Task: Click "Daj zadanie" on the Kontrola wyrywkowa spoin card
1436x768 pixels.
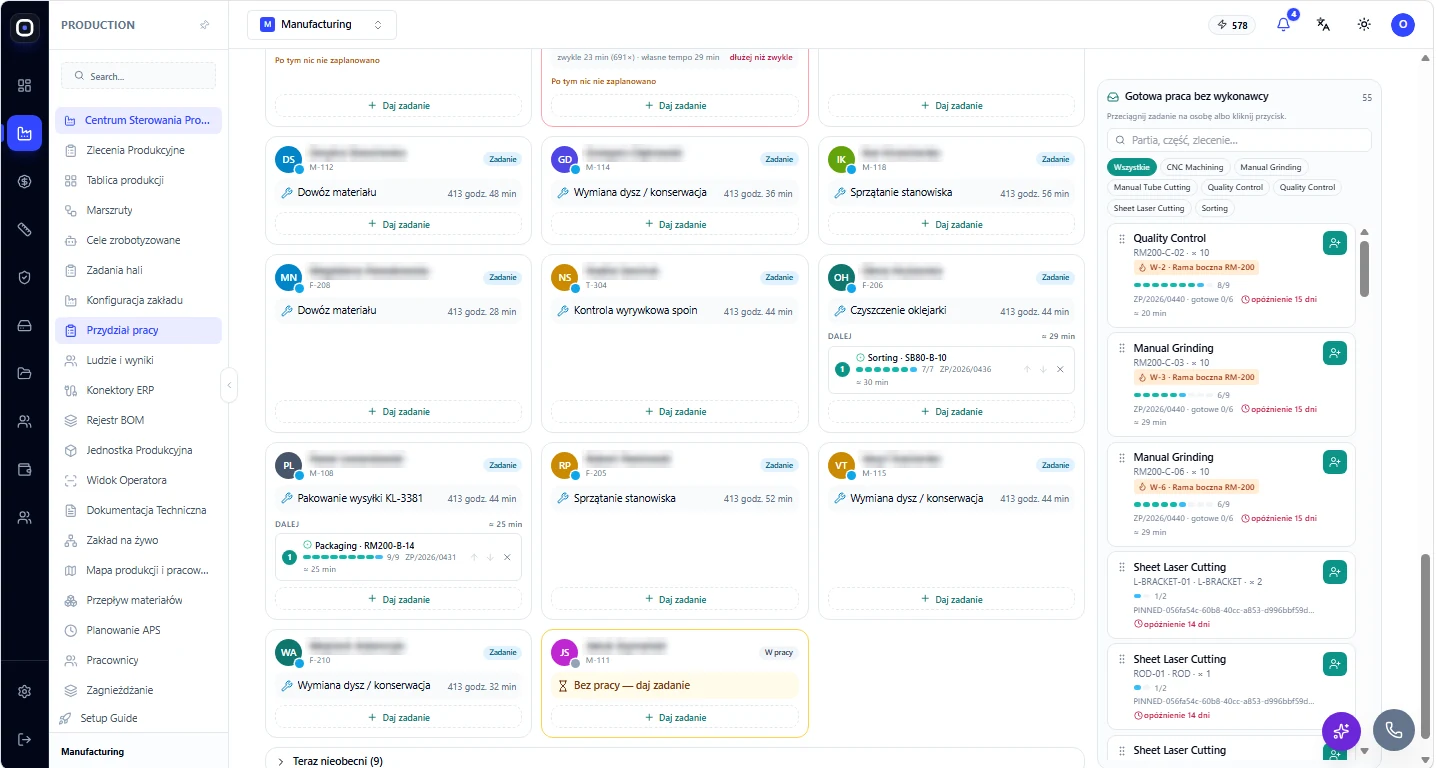Action: [674, 411]
